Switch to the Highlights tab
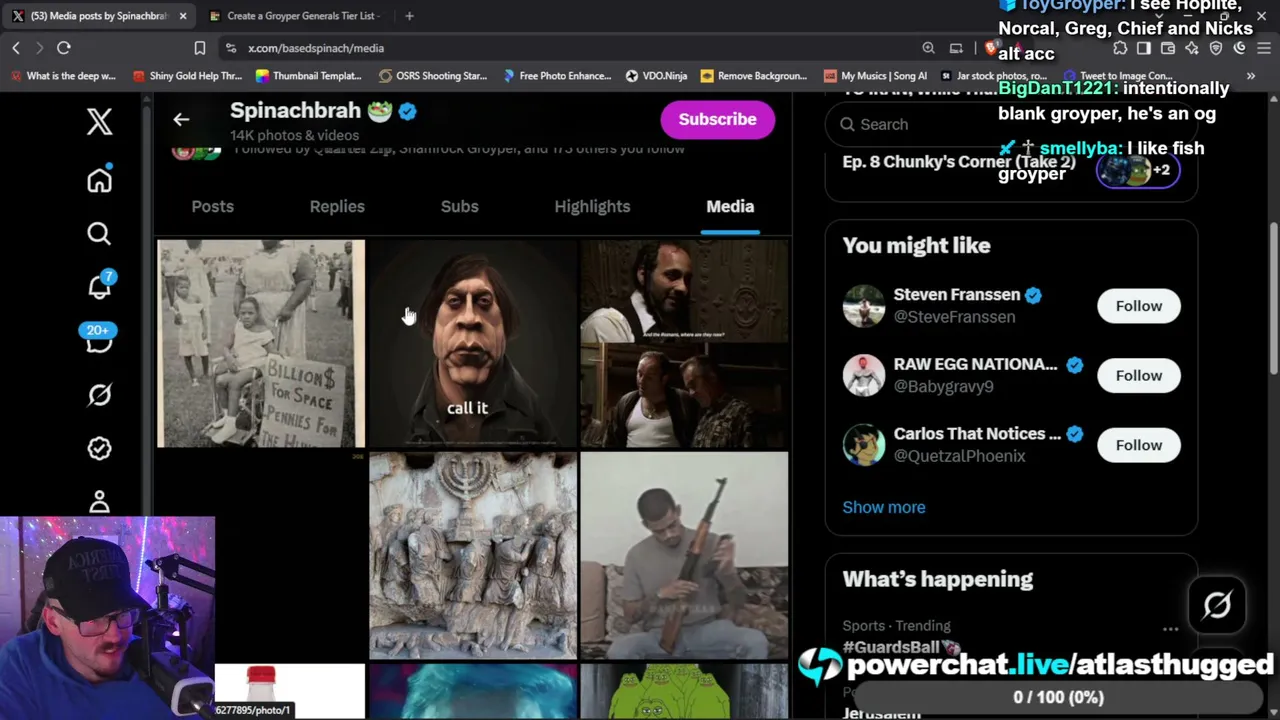The height and width of the screenshot is (720, 1280). pyautogui.click(x=592, y=206)
